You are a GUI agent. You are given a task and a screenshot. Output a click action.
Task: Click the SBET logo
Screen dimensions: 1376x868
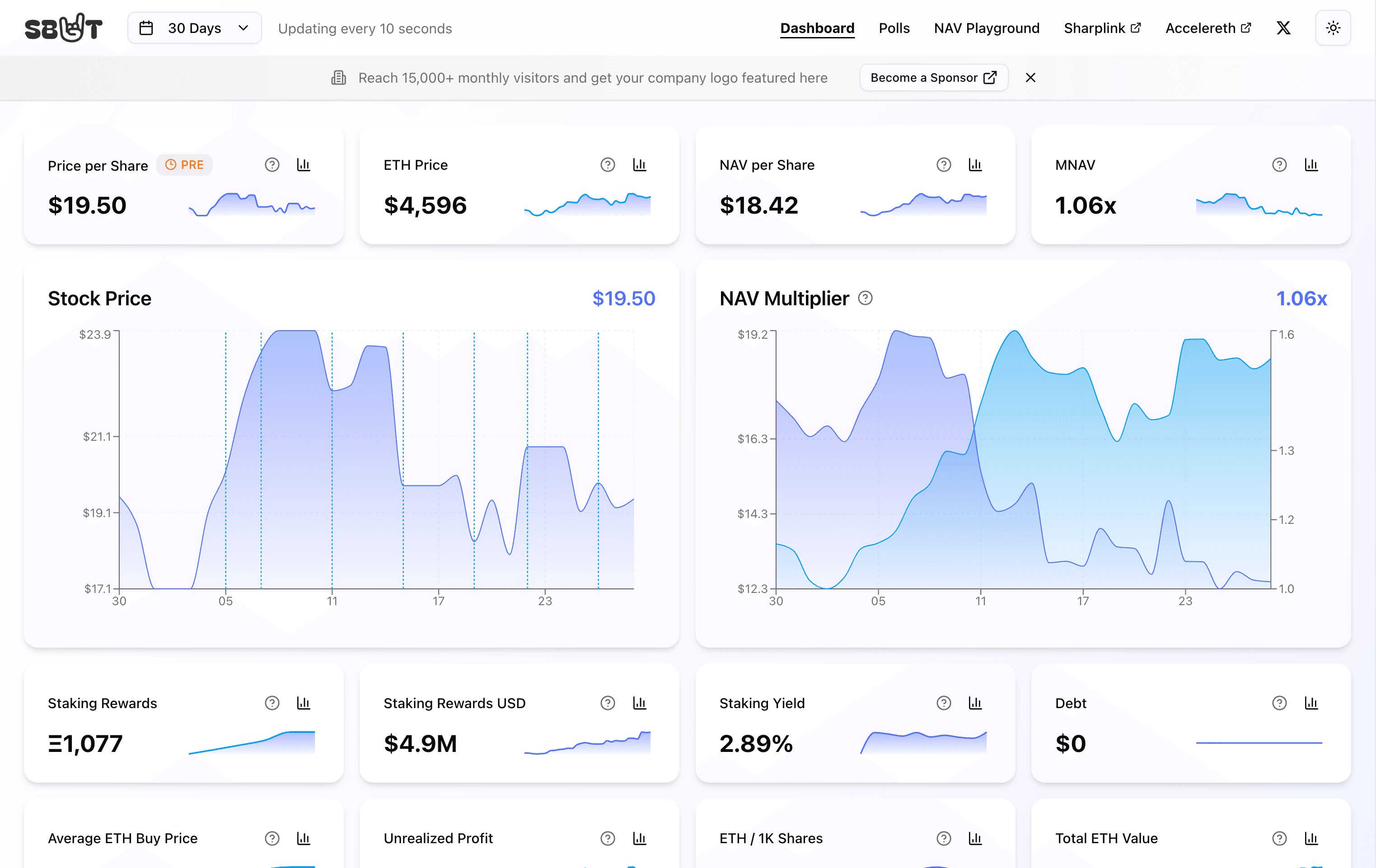point(63,28)
